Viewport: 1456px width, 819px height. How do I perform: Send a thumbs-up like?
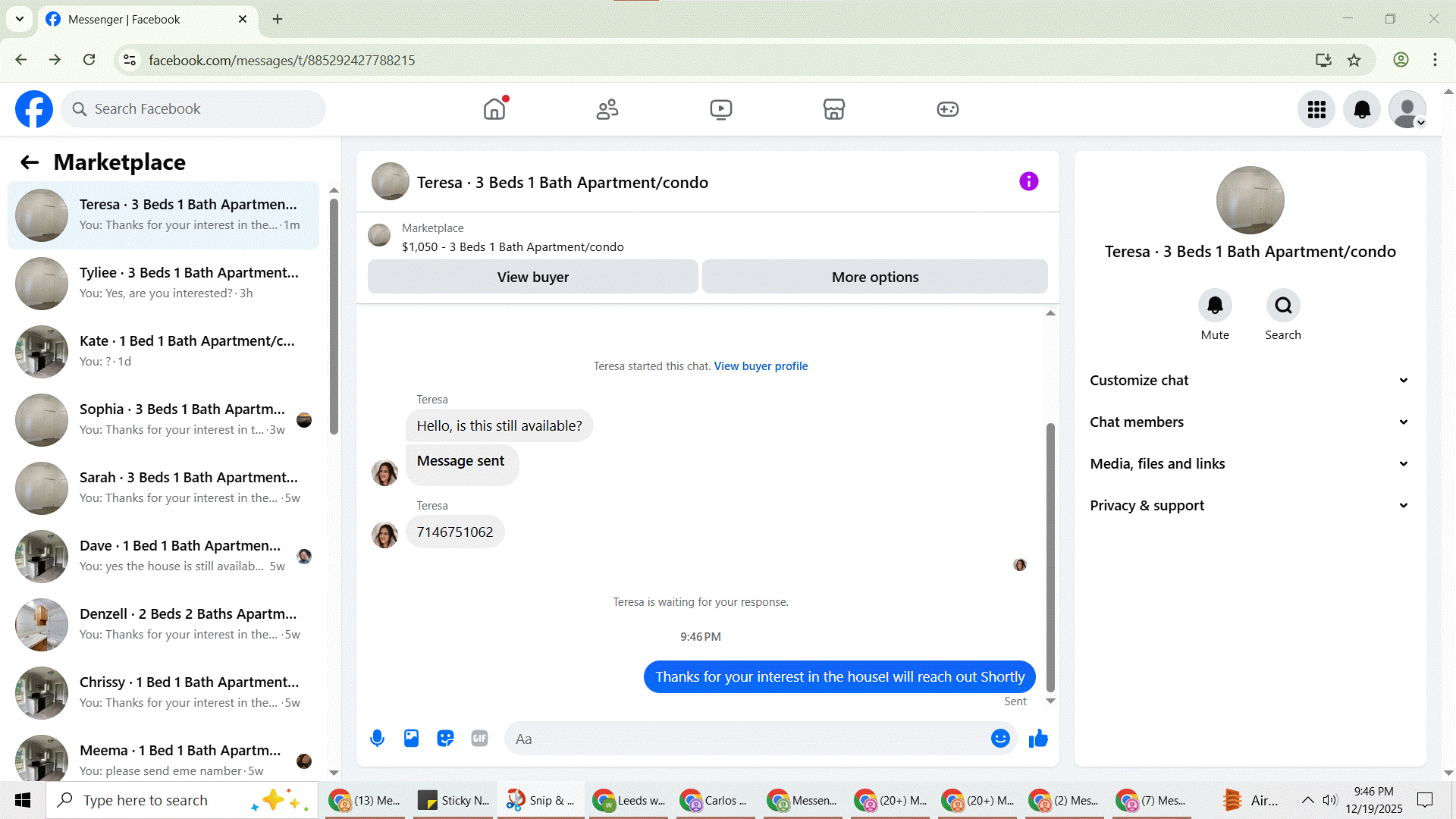pyautogui.click(x=1038, y=739)
